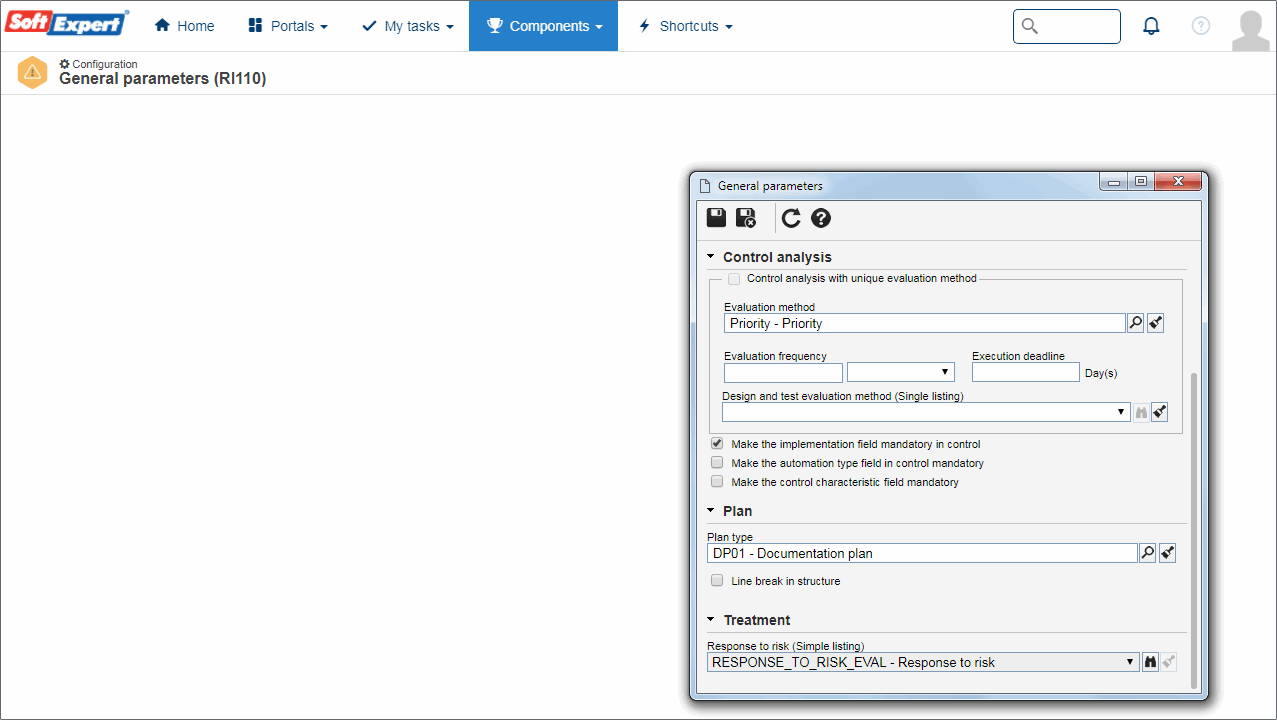Viewport: 1277px width, 720px height.
Task: Toggle Control analysis with unique evaluation method
Action: pos(734,279)
